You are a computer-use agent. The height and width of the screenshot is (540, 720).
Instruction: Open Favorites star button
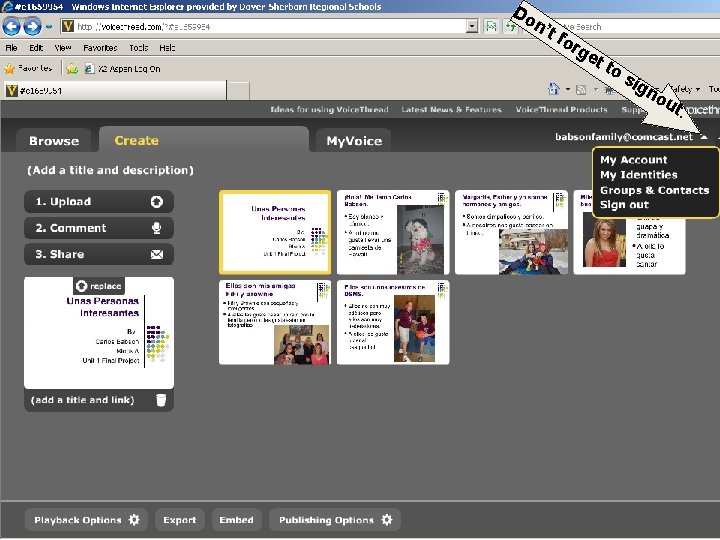(28, 69)
